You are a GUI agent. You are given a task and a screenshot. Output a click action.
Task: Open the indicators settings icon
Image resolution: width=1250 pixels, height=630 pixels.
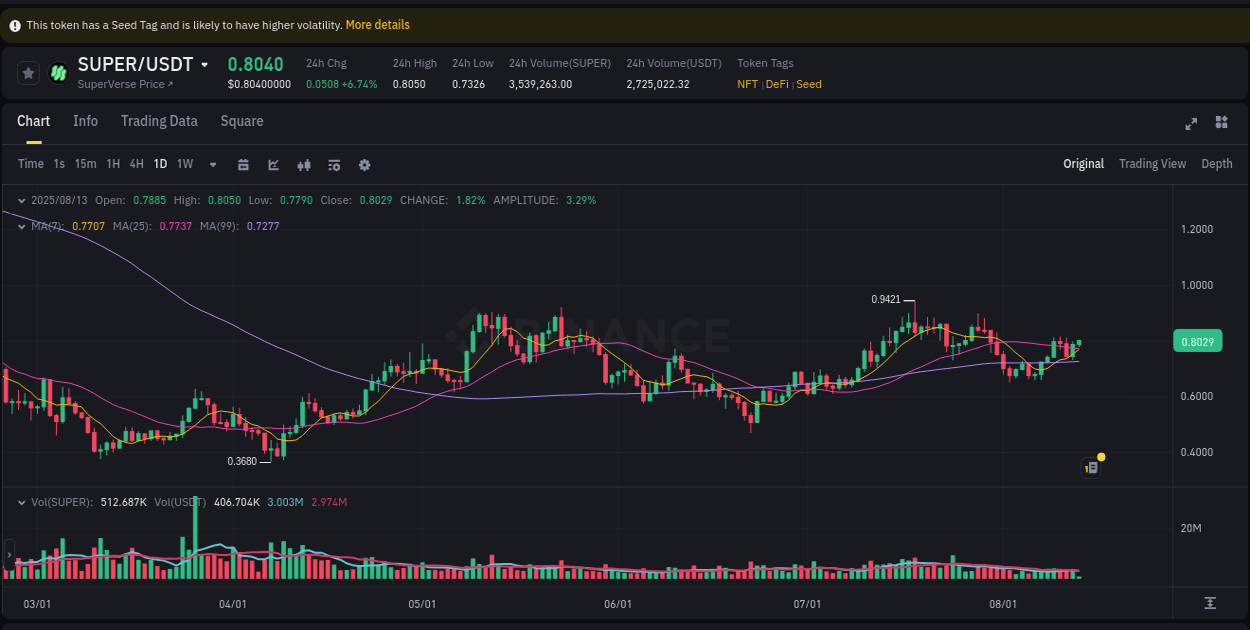click(334, 164)
